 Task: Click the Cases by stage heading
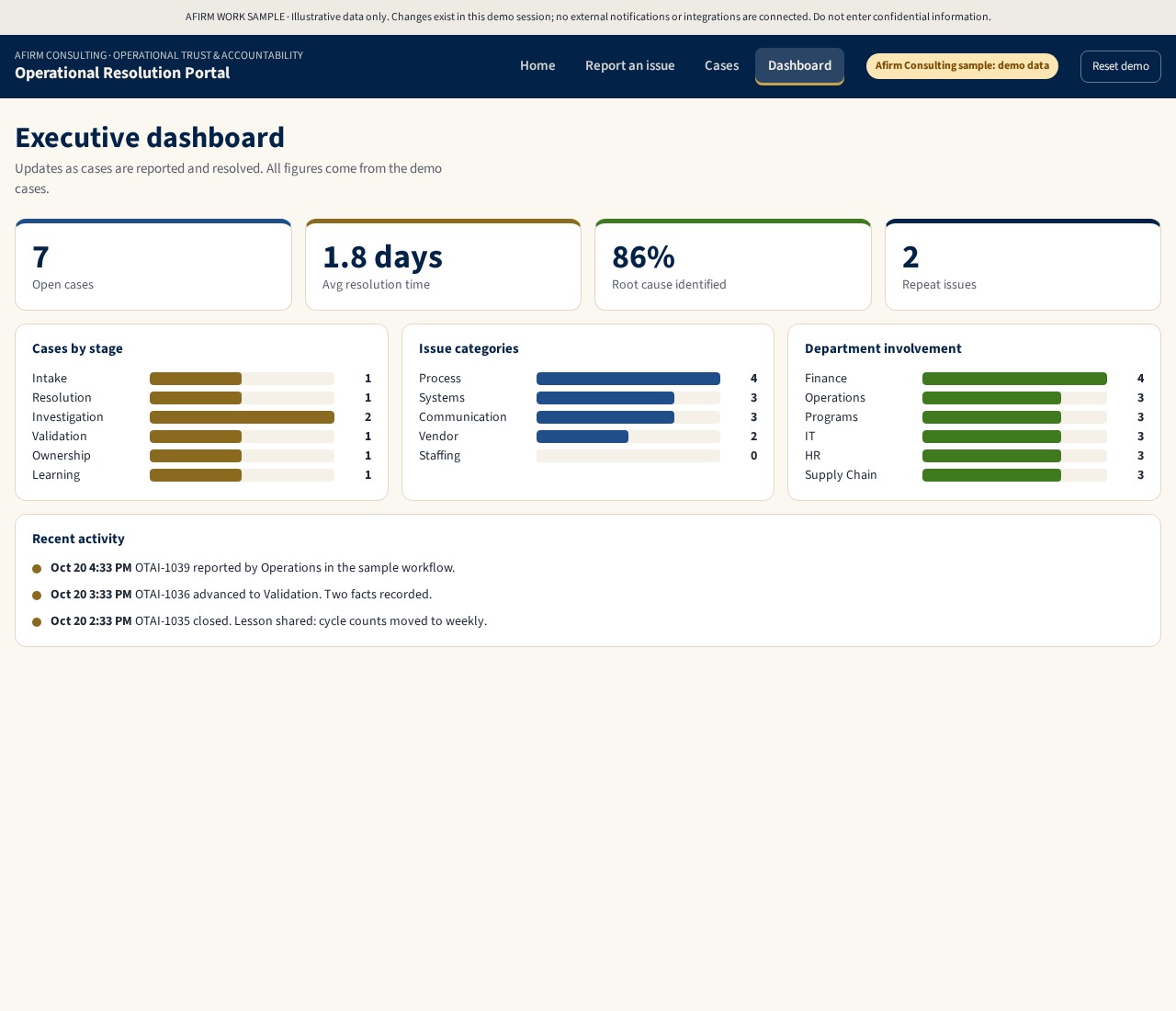click(77, 349)
